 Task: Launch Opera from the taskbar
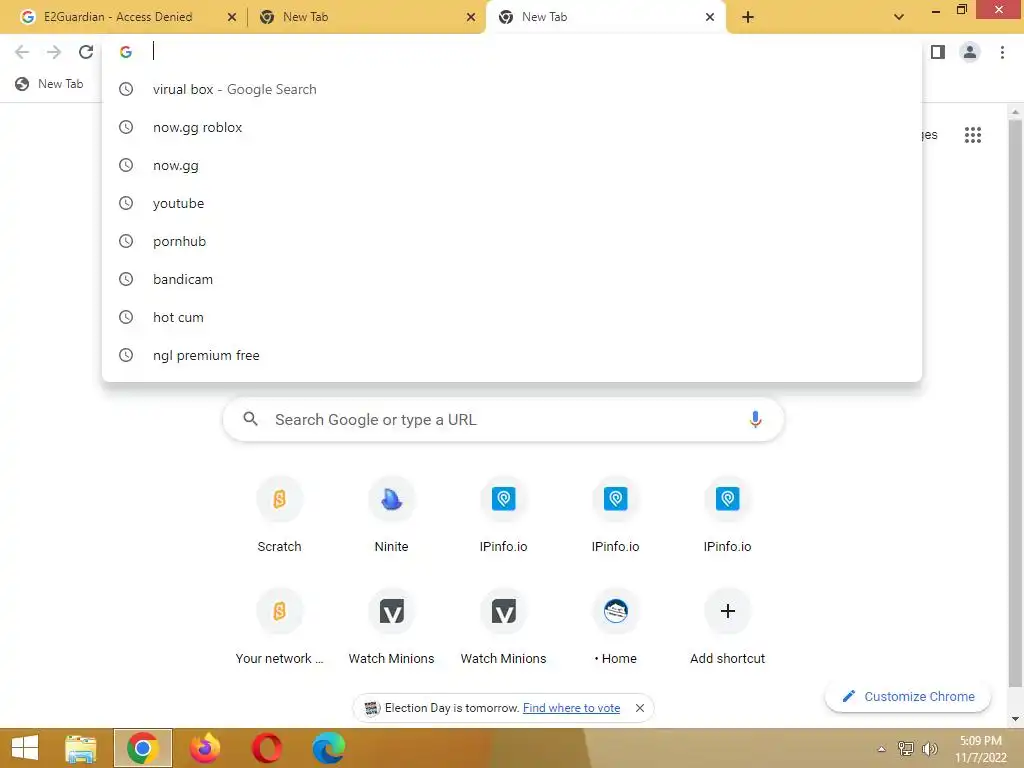pyautogui.click(x=266, y=748)
